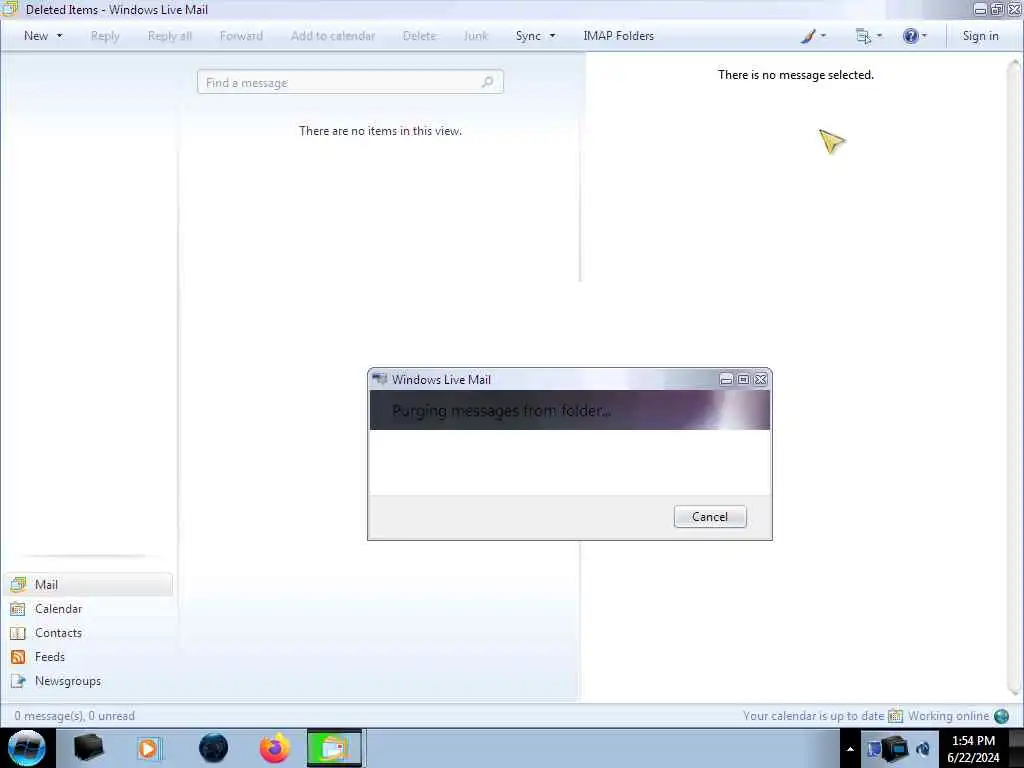Expand the Menus dropdown arrow

[x=879, y=36]
